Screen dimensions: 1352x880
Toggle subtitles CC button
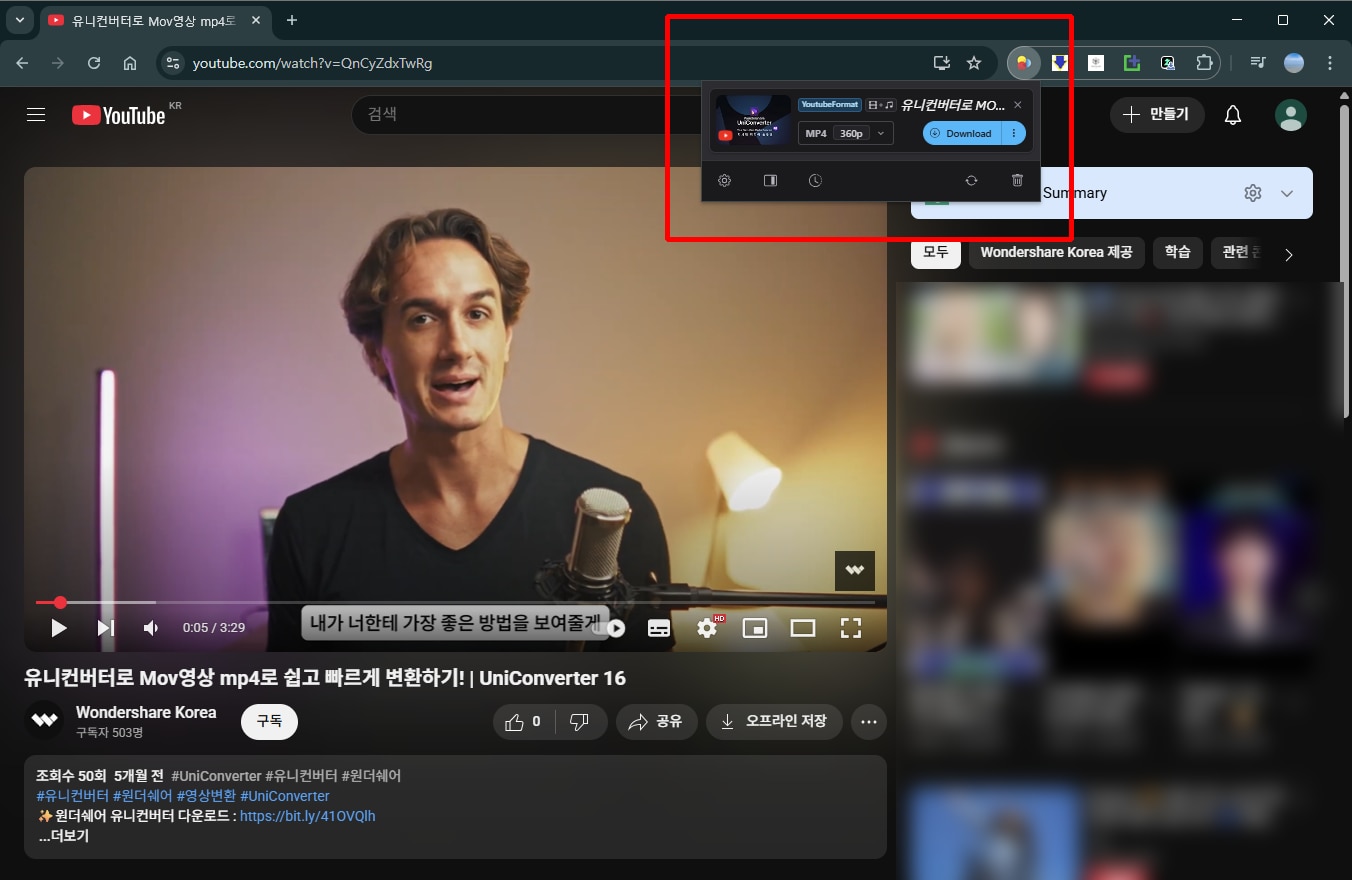[x=659, y=628]
